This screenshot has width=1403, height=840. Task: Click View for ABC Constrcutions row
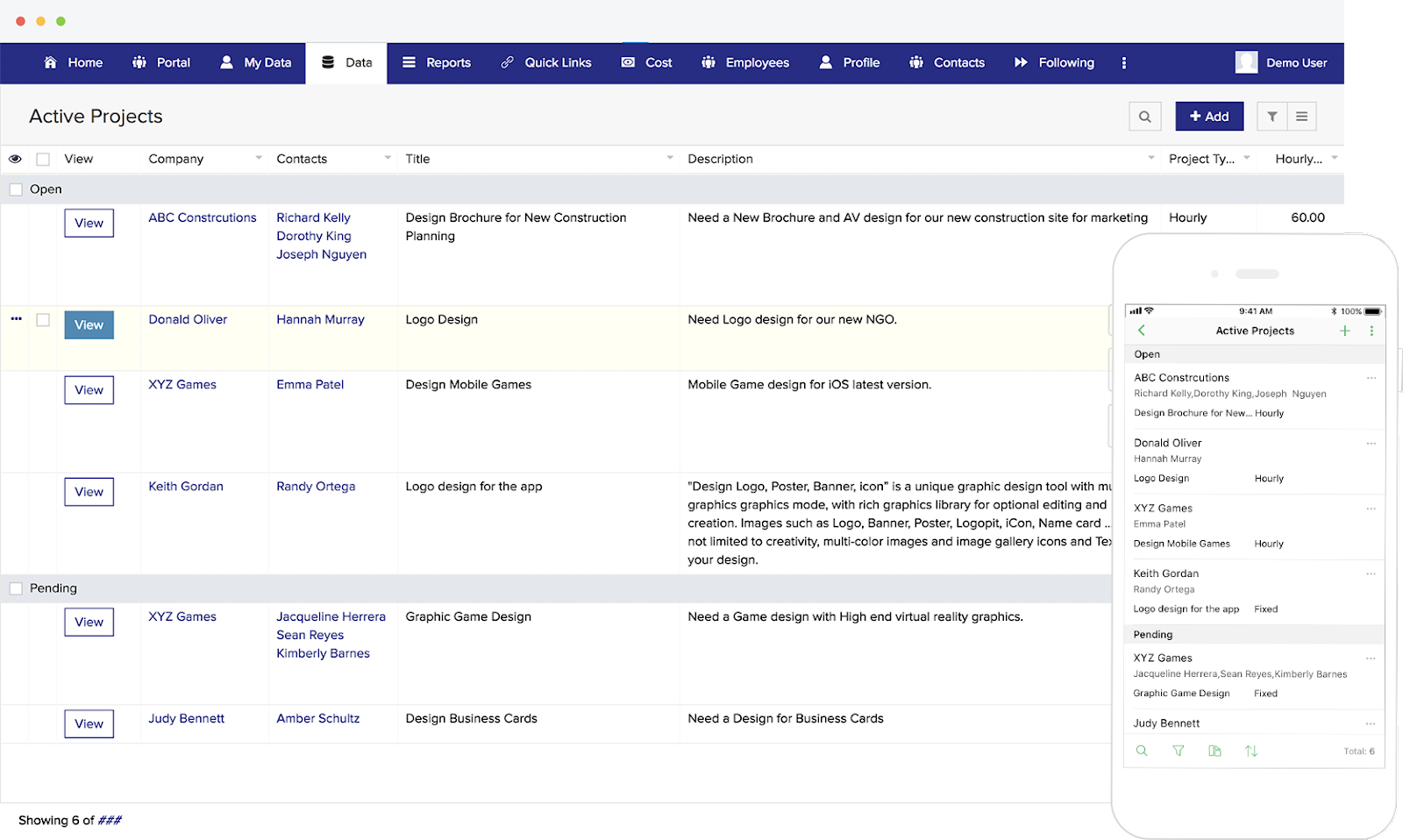[89, 224]
